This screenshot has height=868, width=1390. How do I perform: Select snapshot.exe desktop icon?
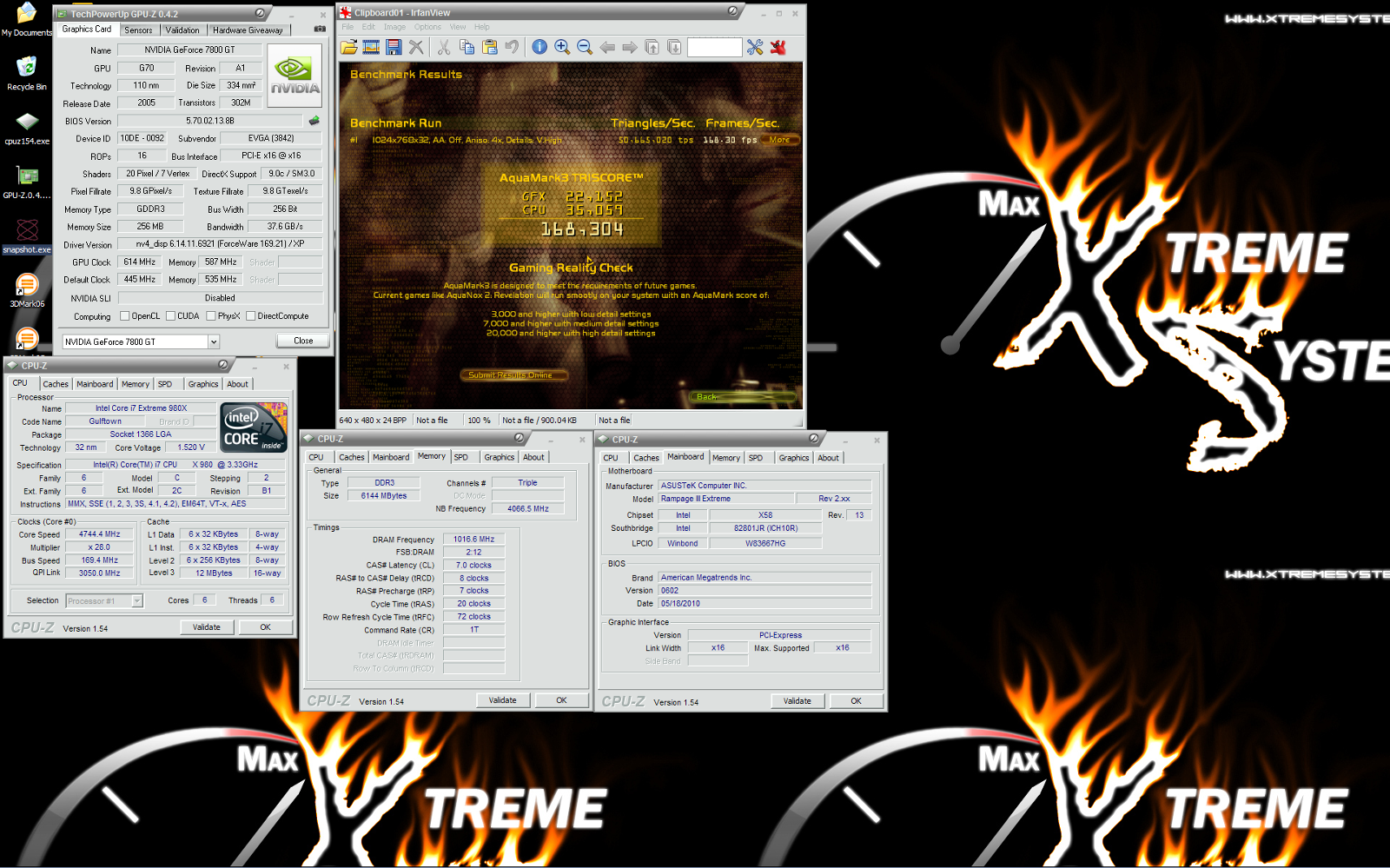click(27, 236)
